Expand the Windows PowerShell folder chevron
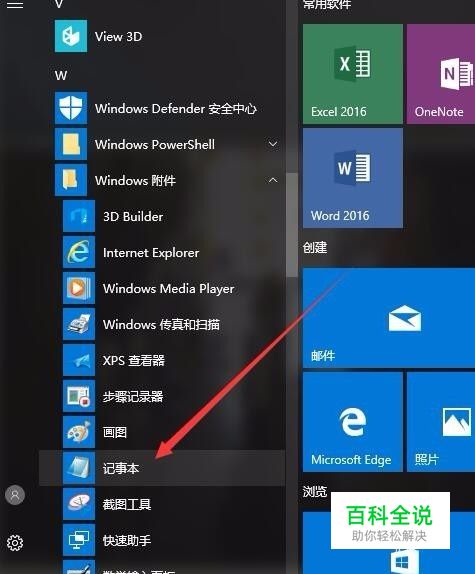Viewport: 475px width, 574px height. coord(273,144)
